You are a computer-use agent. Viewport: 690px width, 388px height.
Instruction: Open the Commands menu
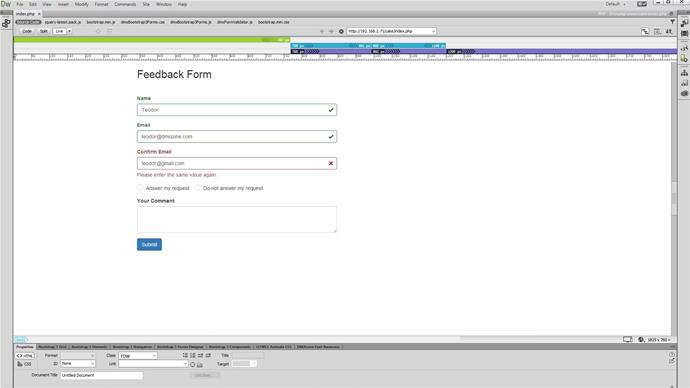coord(125,4)
